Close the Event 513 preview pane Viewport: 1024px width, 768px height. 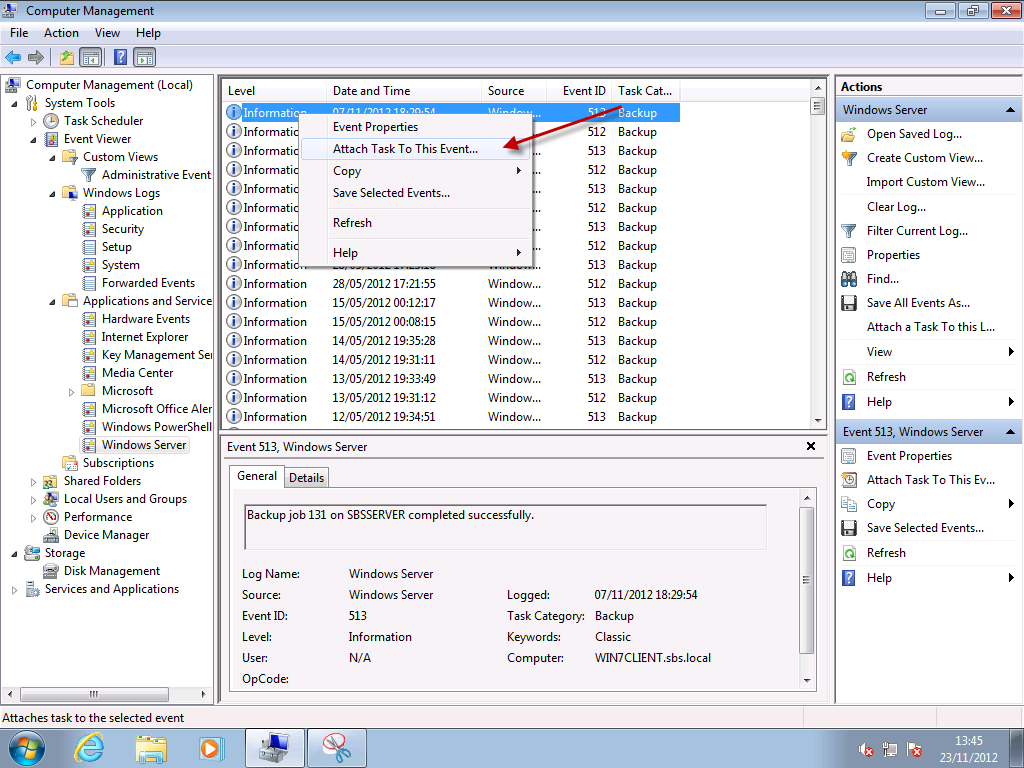click(810, 447)
